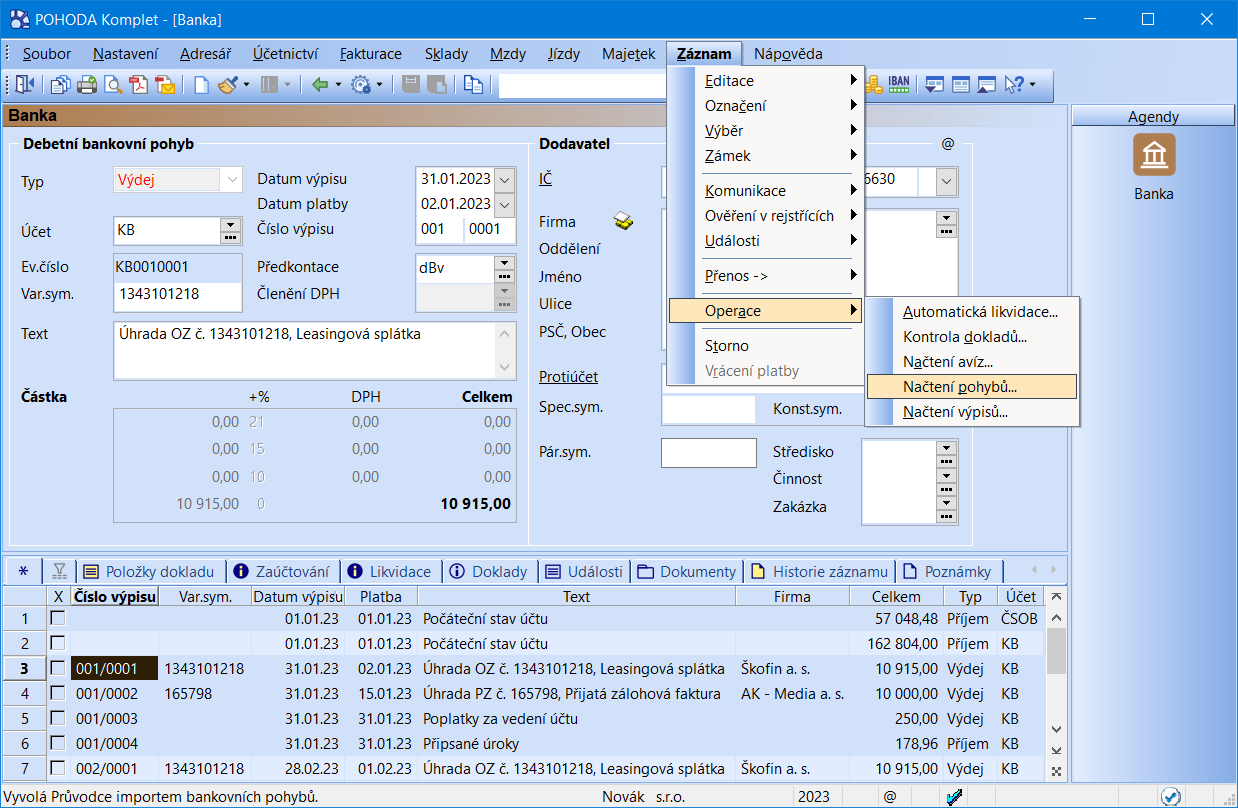Click the status bar pen icon
The image size is (1238, 808).
(x=954, y=797)
